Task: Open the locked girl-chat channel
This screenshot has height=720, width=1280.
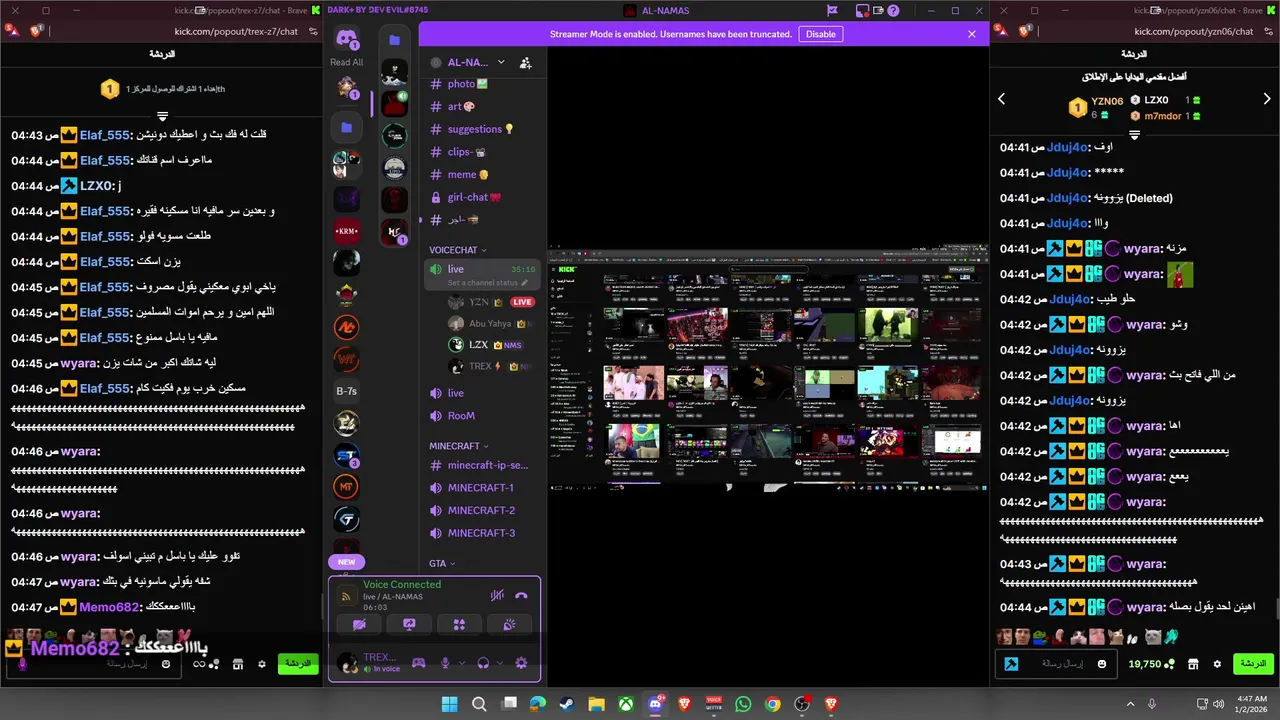Action: pyautogui.click(x=483, y=198)
